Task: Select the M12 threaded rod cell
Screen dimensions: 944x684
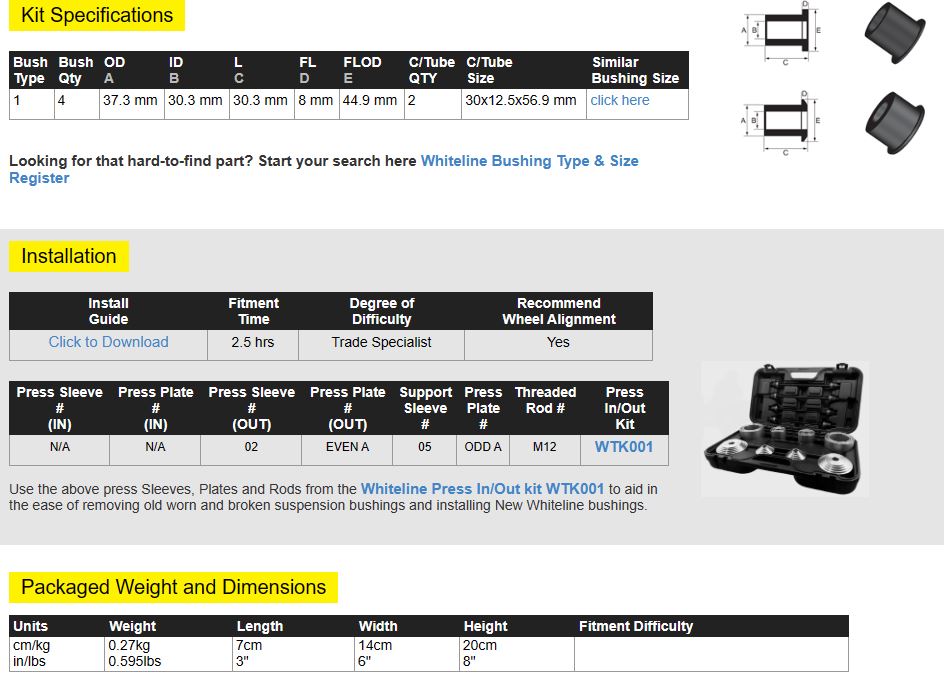Action: [544, 447]
